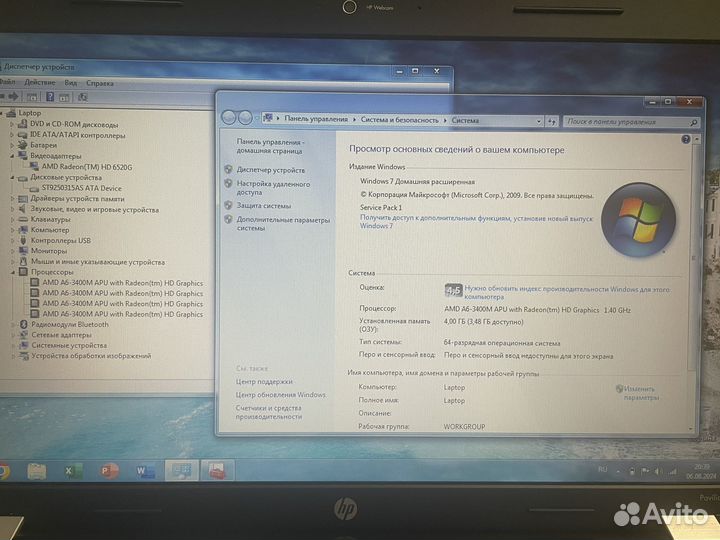Expand the Драйверы устройств памяти node
The height and width of the screenshot is (540, 720).
[12, 199]
